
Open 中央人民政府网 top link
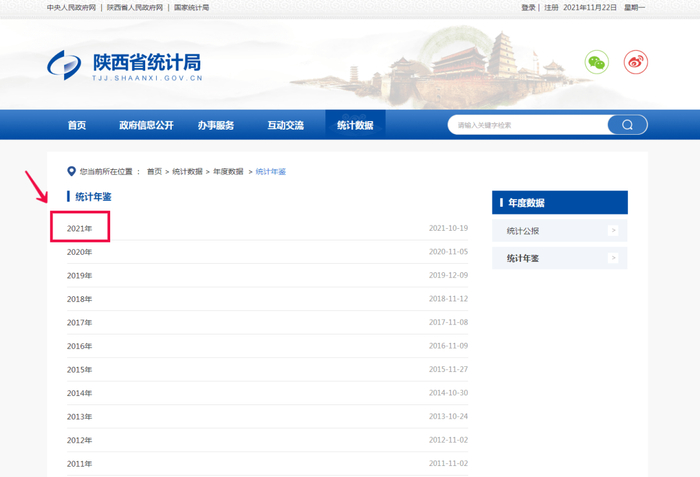[x=71, y=7]
